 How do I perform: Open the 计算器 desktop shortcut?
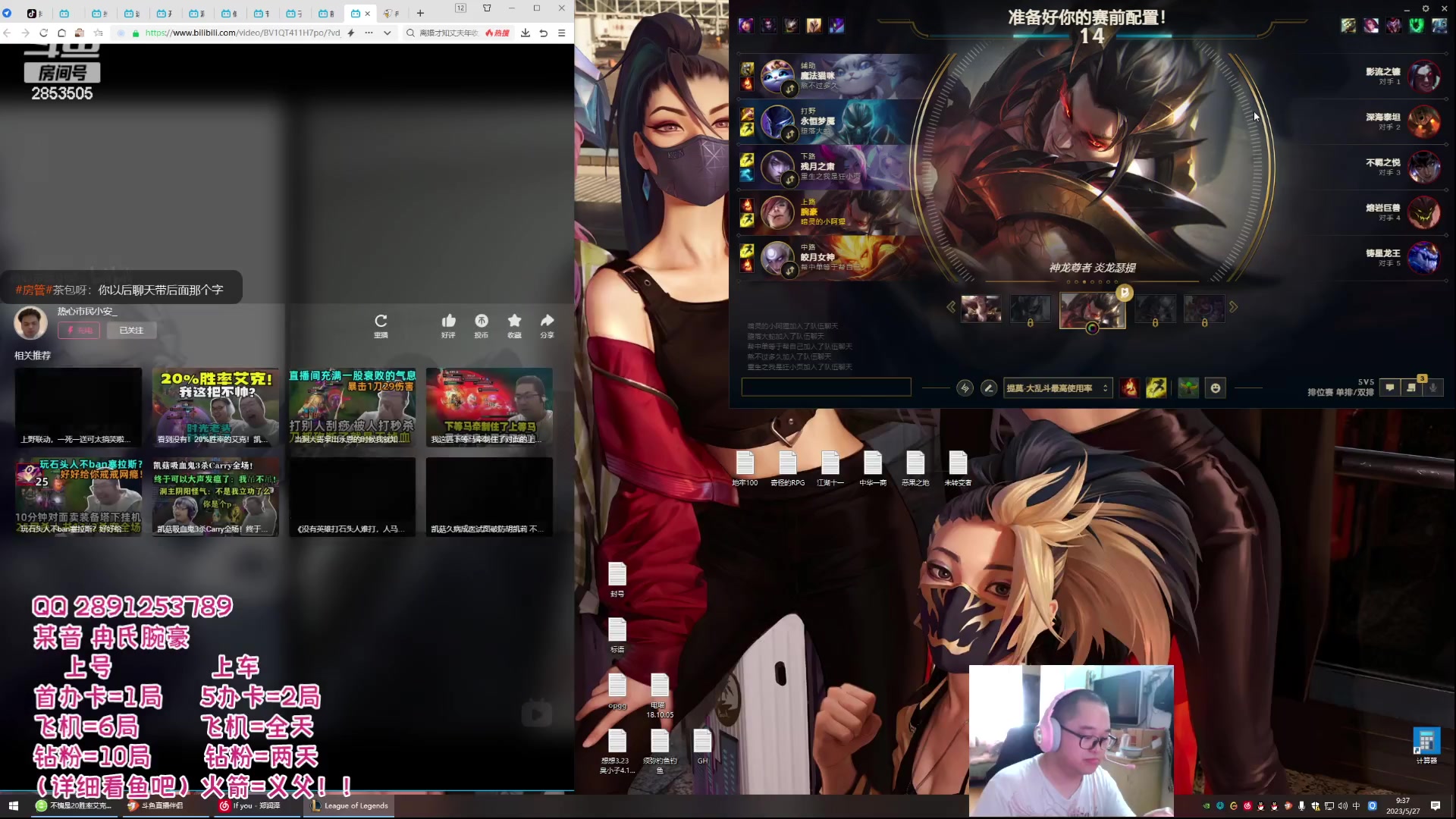pos(1426,745)
